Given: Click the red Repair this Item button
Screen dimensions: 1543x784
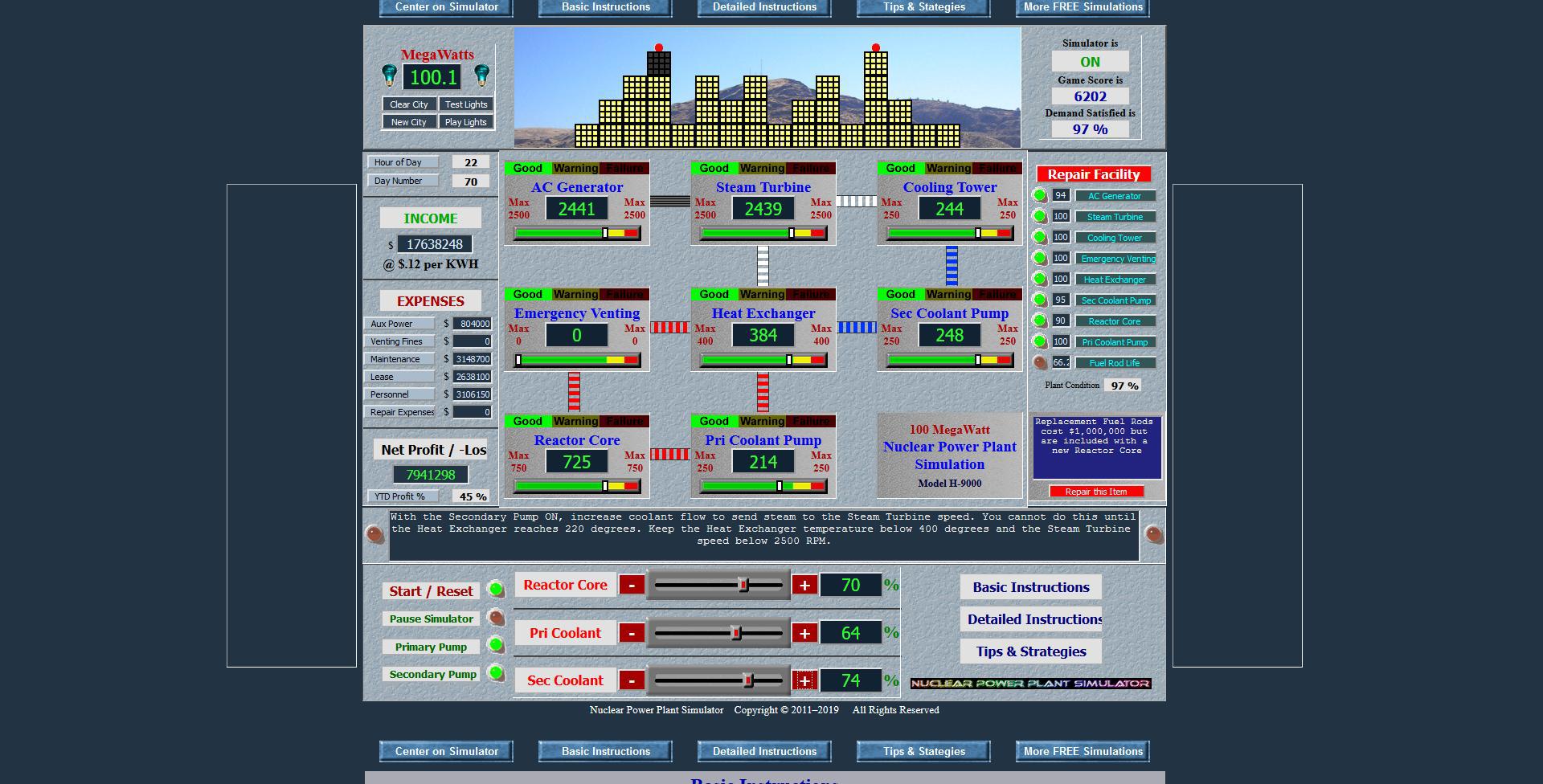Looking at the screenshot, I should pos(1095,491).
